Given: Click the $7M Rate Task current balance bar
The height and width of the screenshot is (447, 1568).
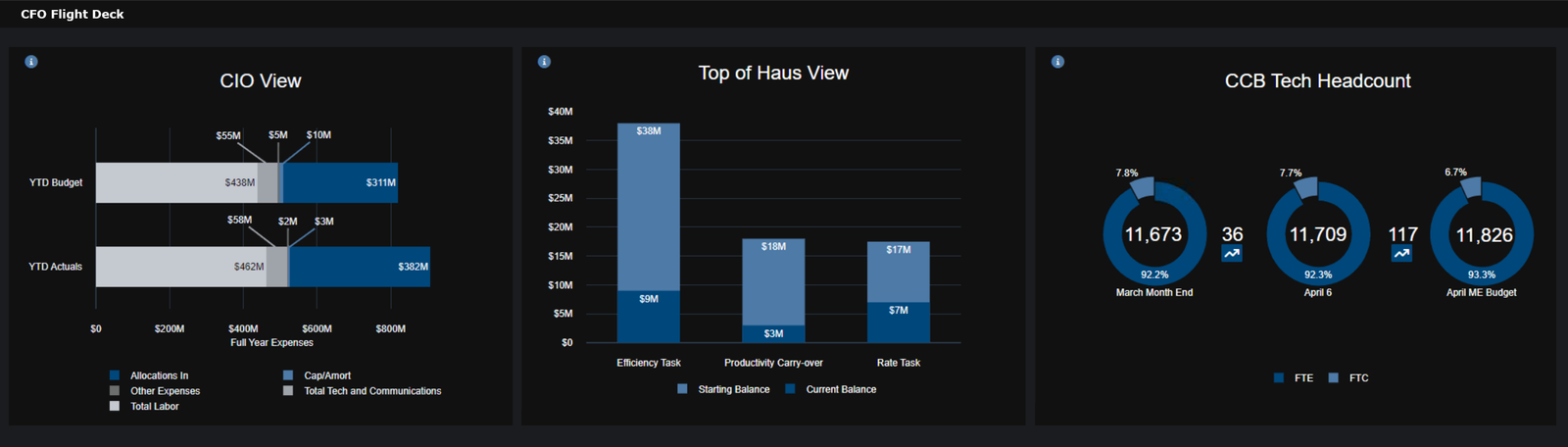Looking at the screenshot, I should [x=898, y=323].
